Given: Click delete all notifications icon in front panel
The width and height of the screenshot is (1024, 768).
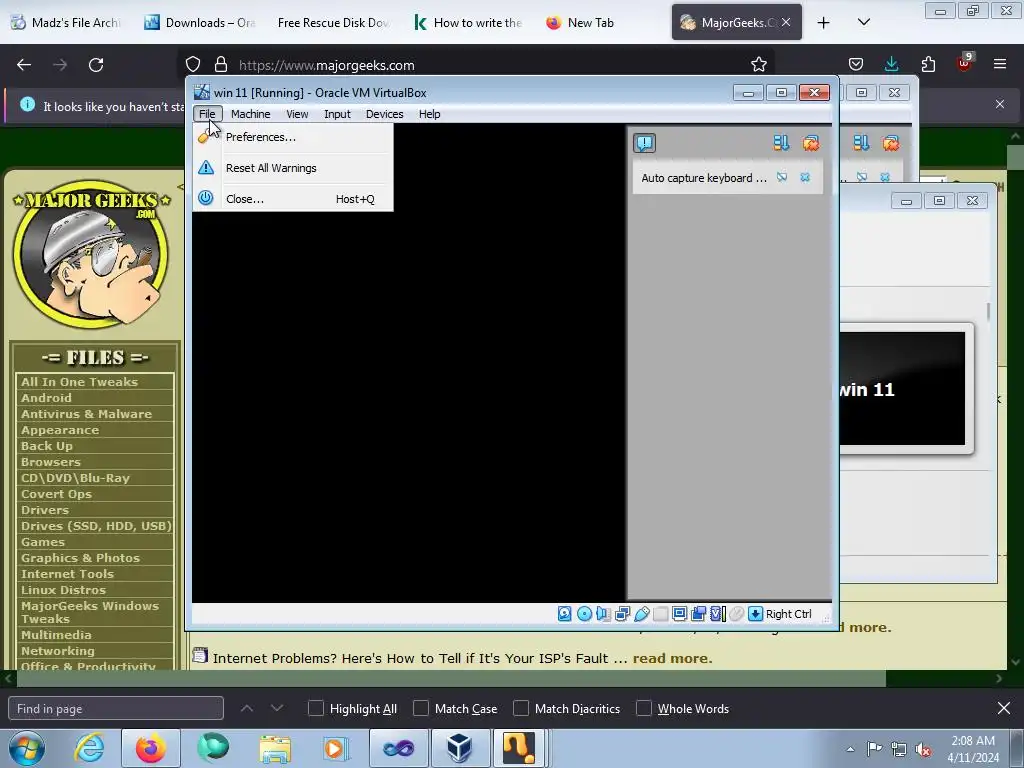Looking at the screenshot, I should pos(810,143).
